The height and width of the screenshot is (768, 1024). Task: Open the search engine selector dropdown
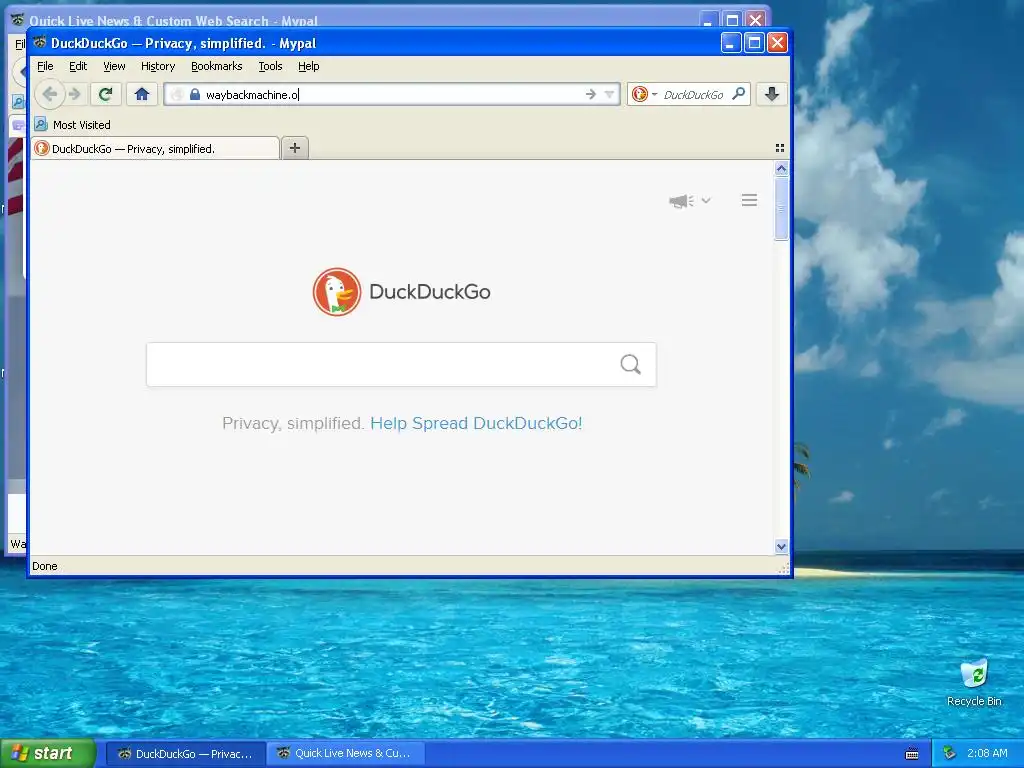644,95
